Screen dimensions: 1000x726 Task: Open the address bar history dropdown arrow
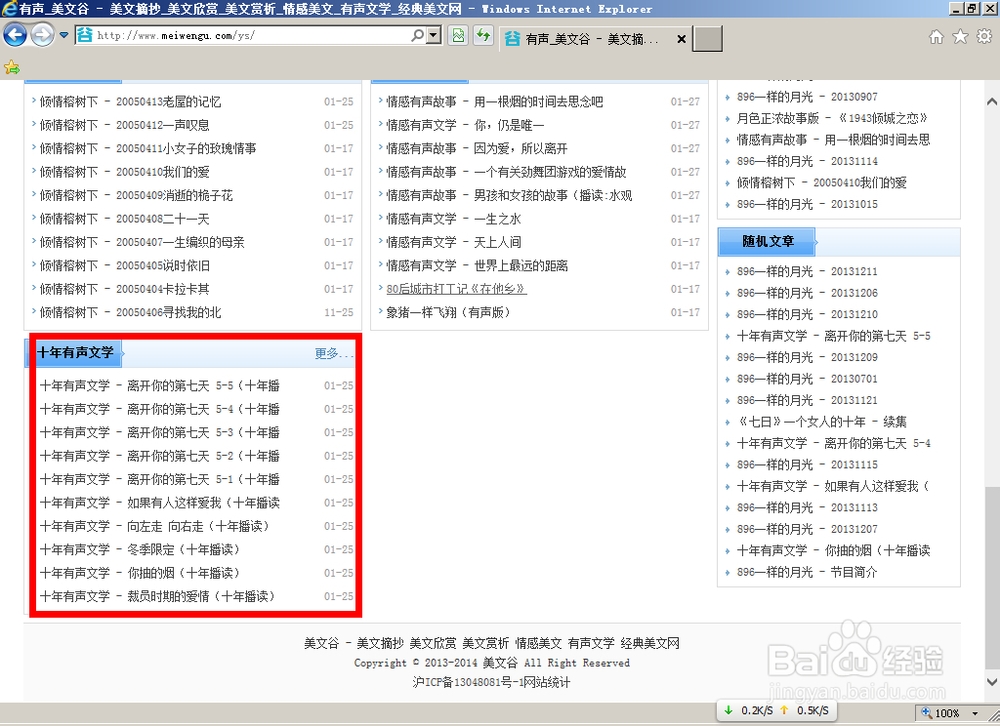point(434,35)
